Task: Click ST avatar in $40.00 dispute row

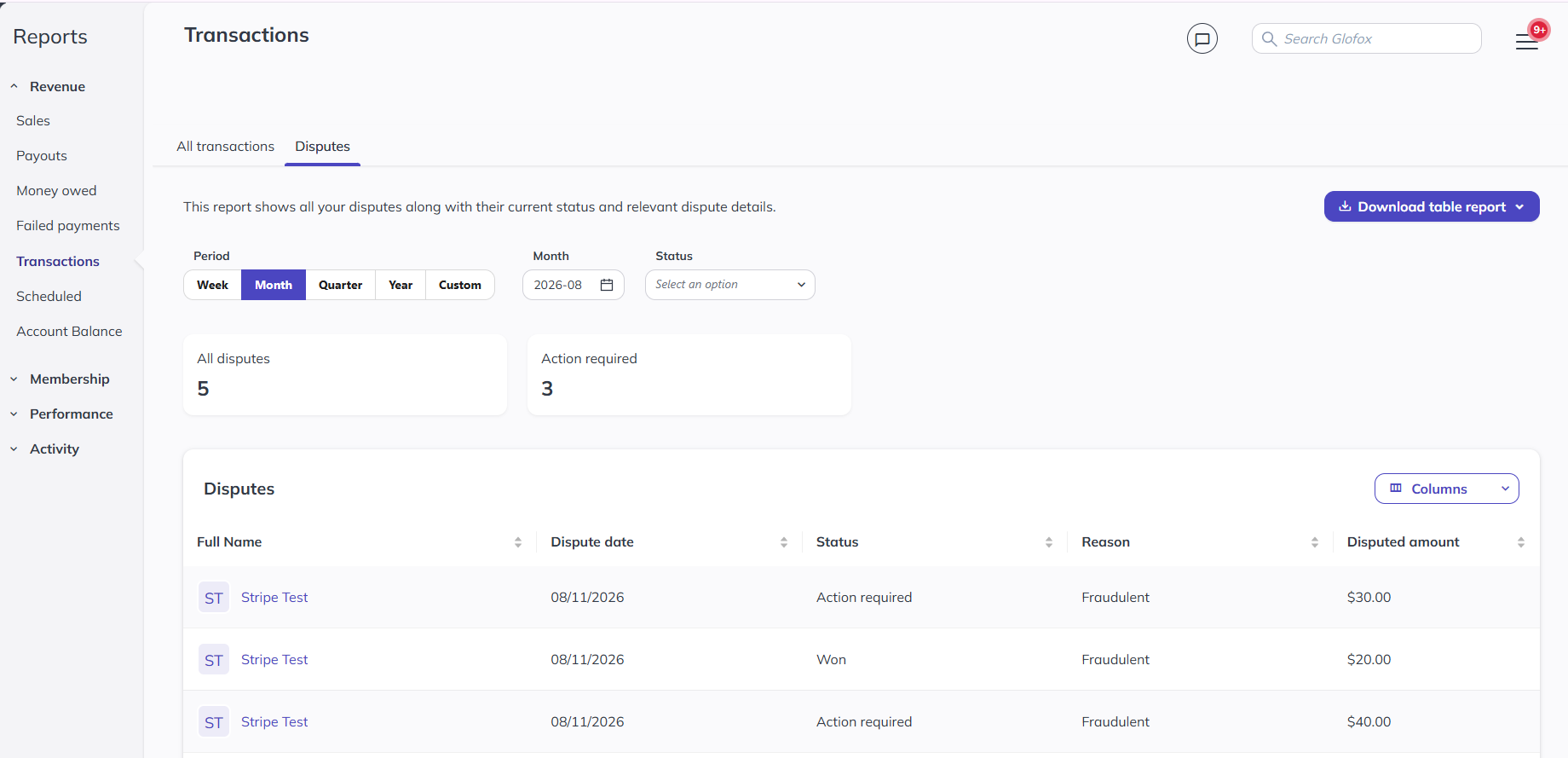Action: [x=214, y=722]
